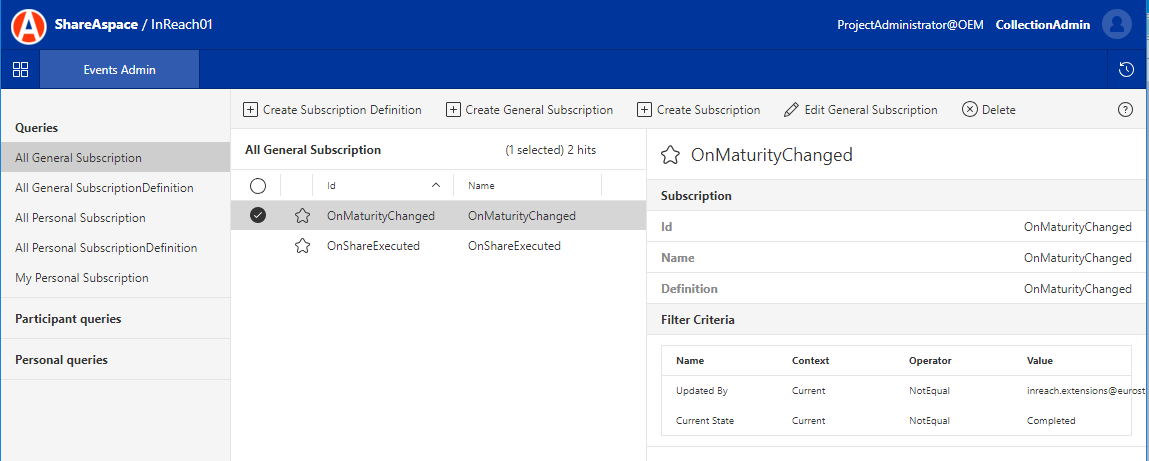Open the app grid launcher icon

point(20,69)
